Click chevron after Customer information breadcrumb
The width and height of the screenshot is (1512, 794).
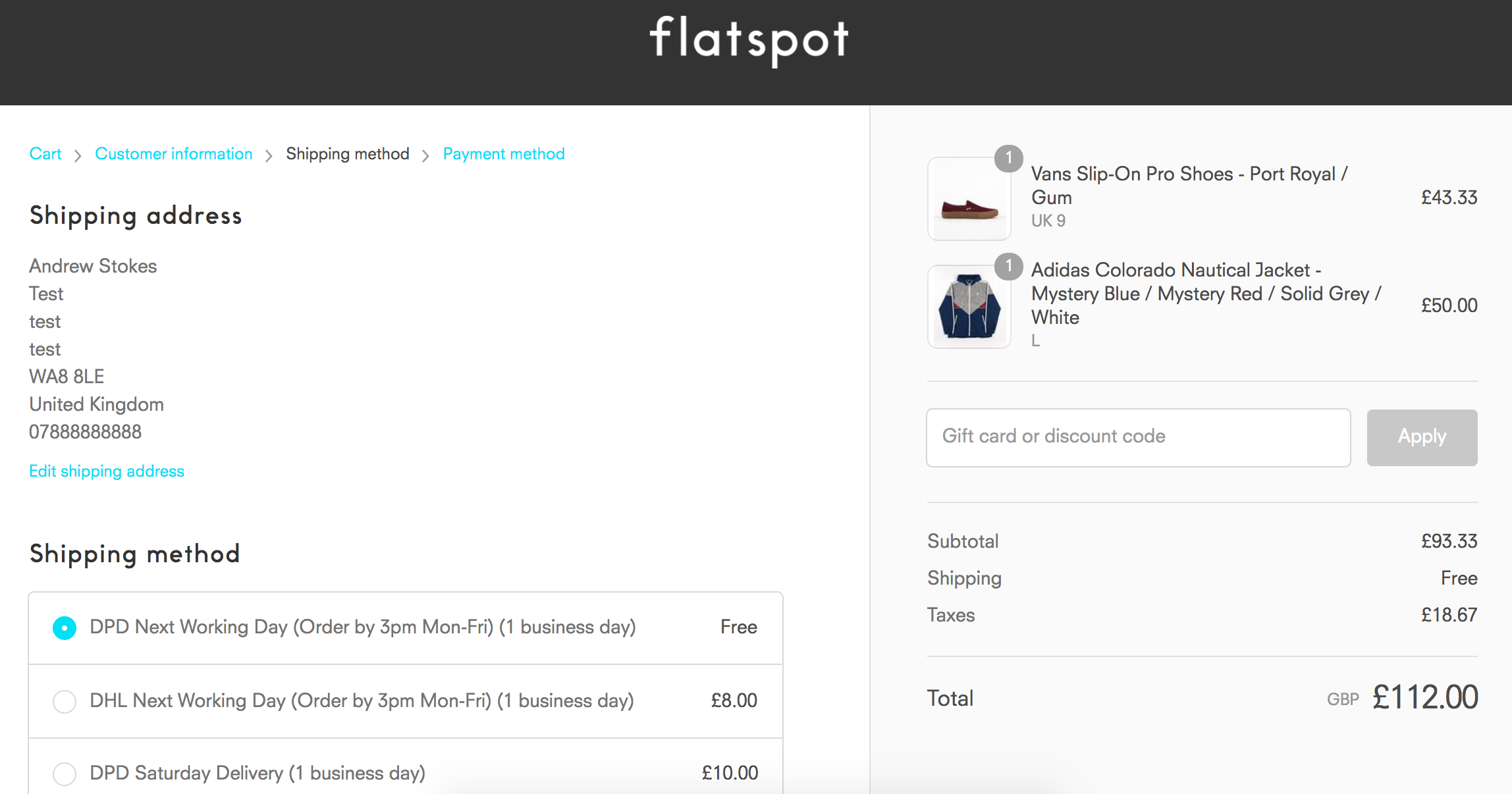pos(269,155)
